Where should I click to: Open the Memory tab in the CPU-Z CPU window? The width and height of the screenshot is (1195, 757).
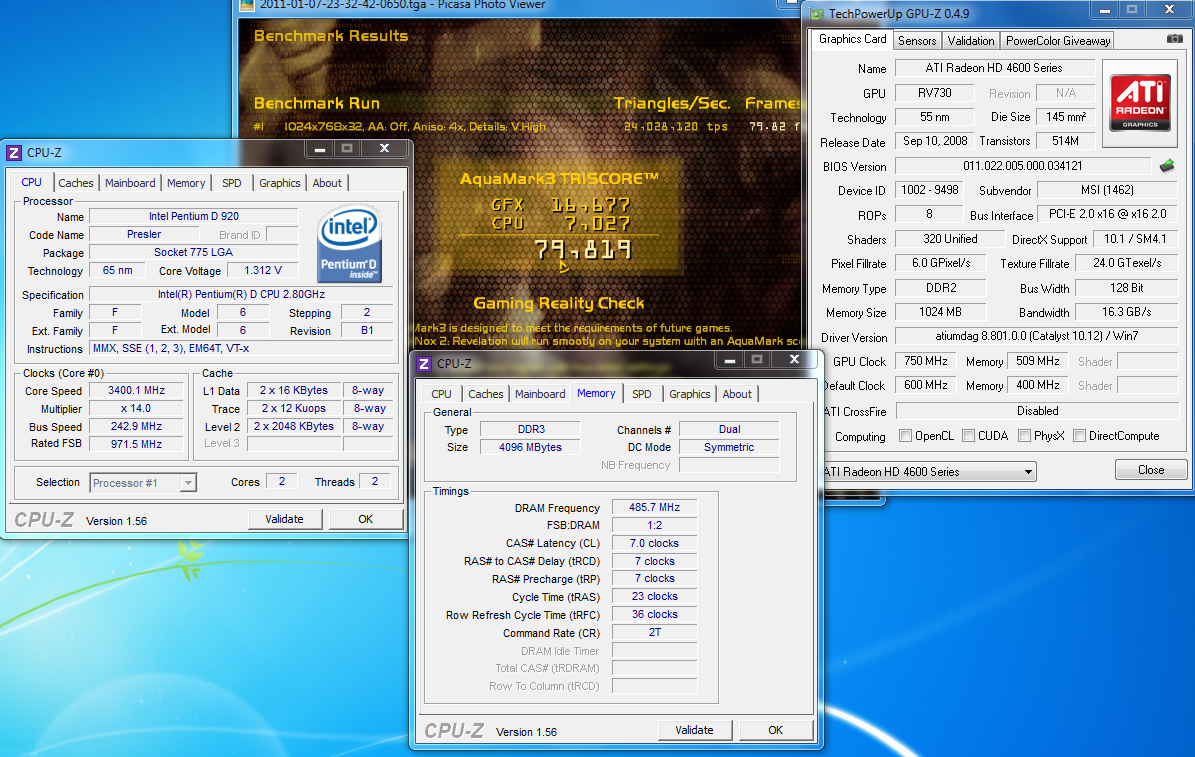pyautogui.click(x=186, y=183)
